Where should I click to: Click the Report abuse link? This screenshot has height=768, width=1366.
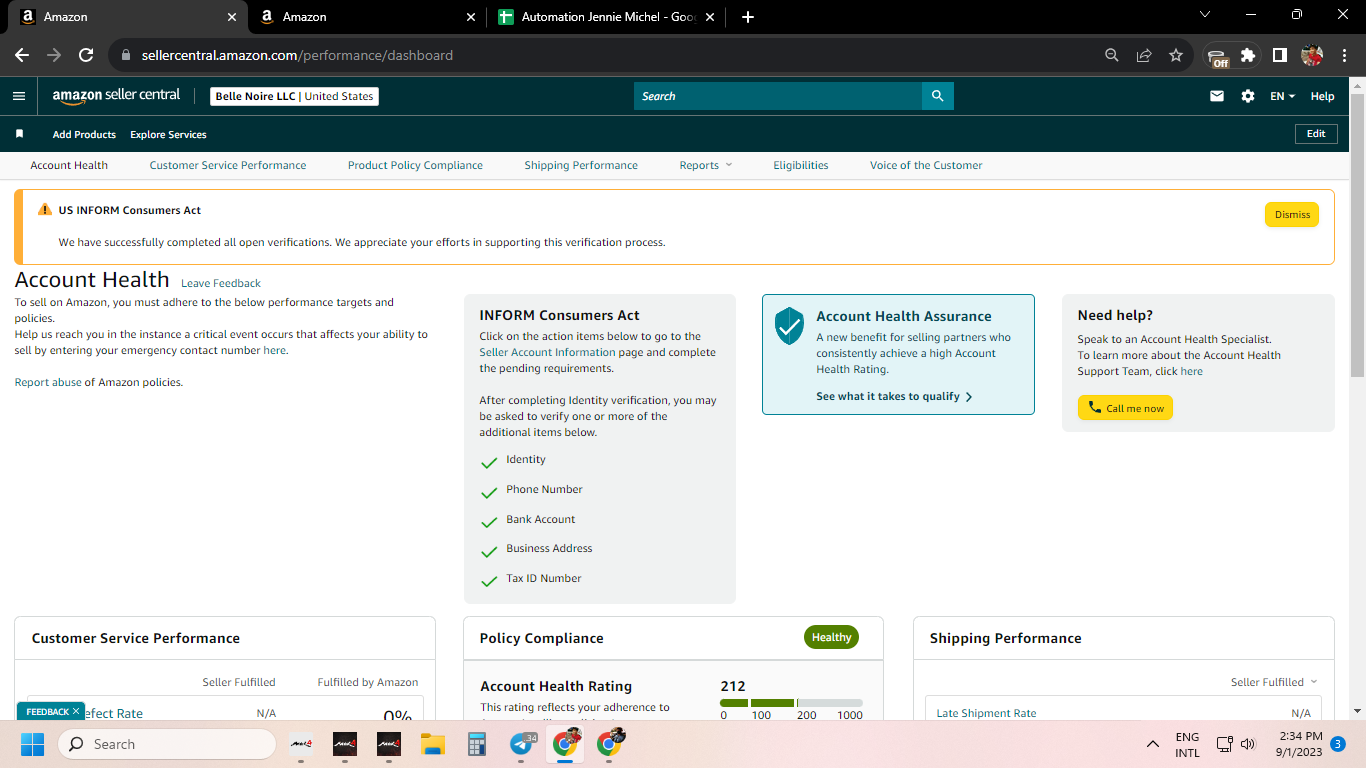tap(48, 382)
